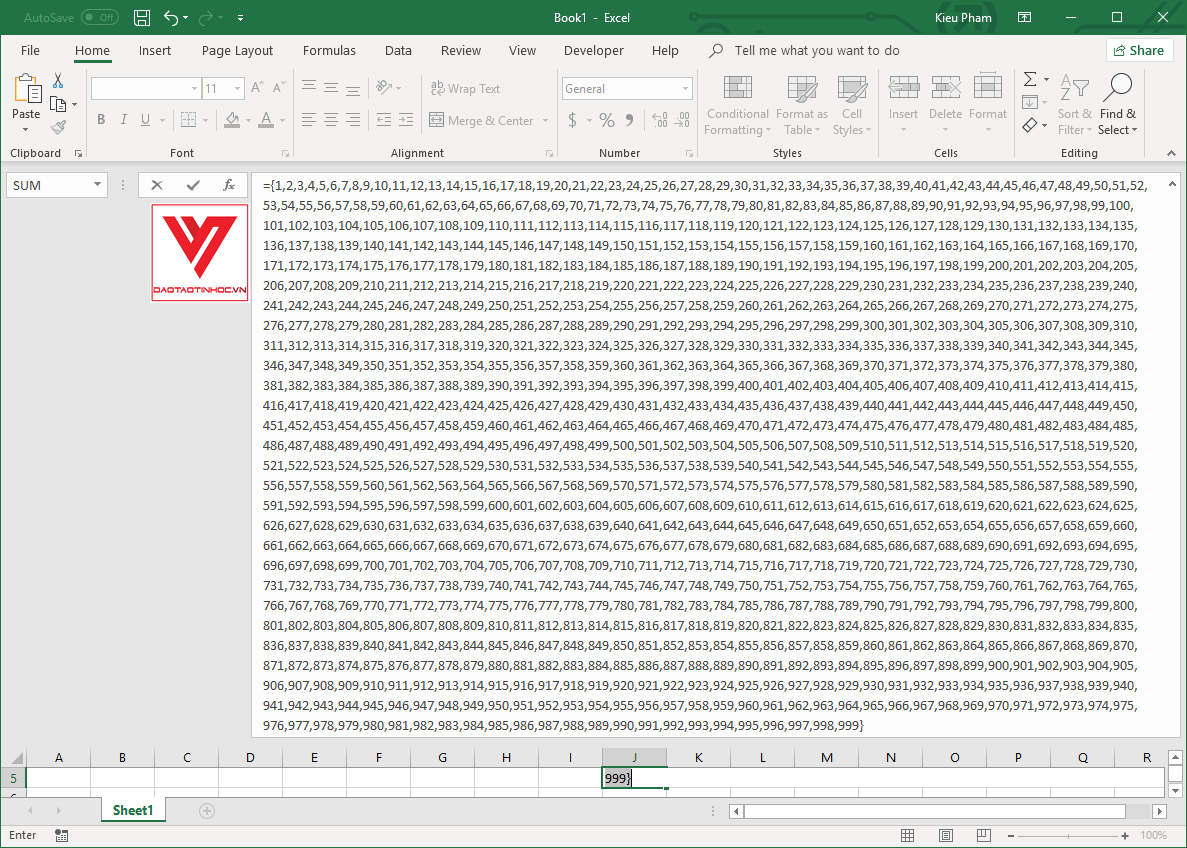The width and height of the screenshot is (1187, 848).
Task: Click the Font Color swatch
Action: [266, 120]
